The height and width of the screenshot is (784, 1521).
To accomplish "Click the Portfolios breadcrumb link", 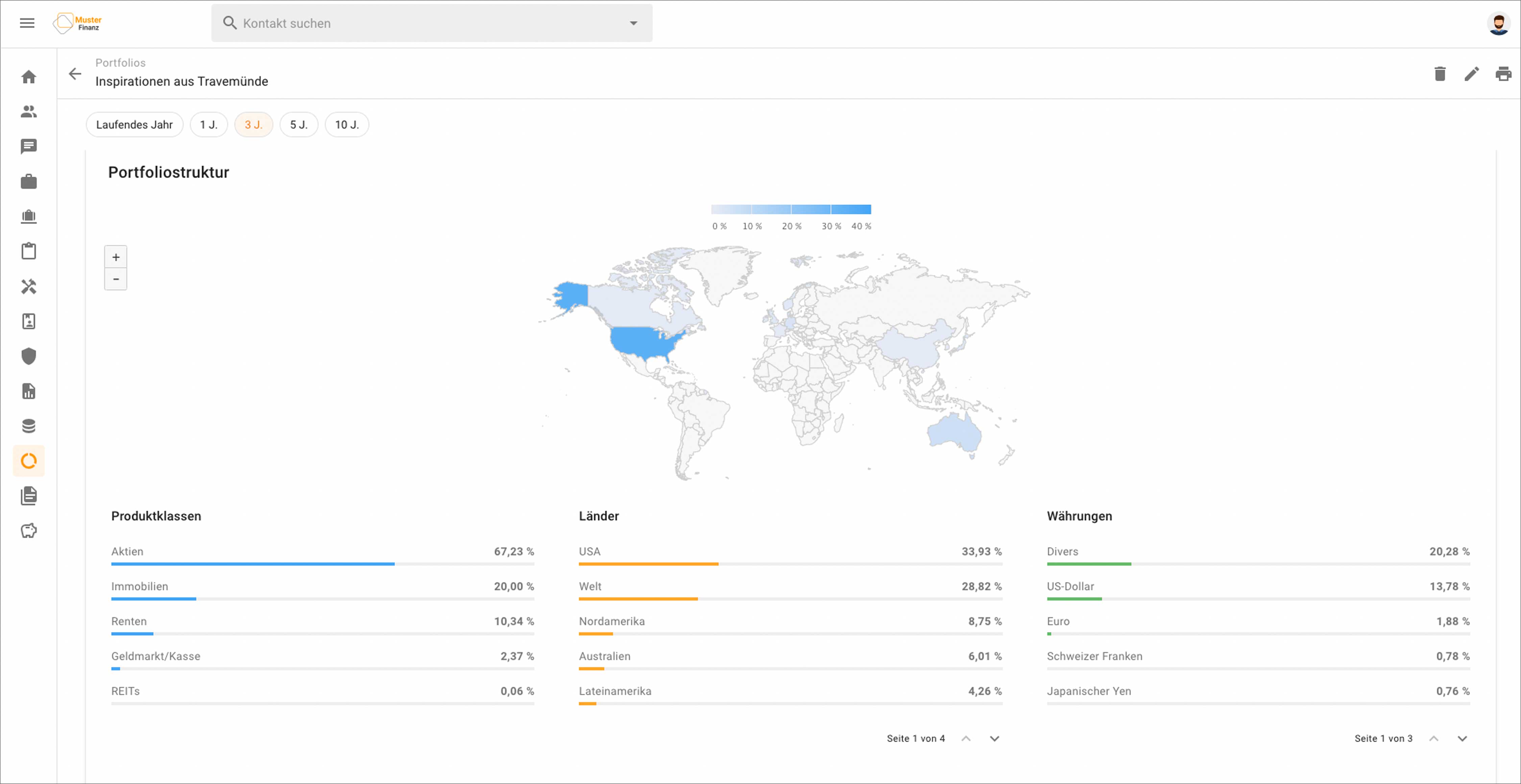I will tap(120, 62).
